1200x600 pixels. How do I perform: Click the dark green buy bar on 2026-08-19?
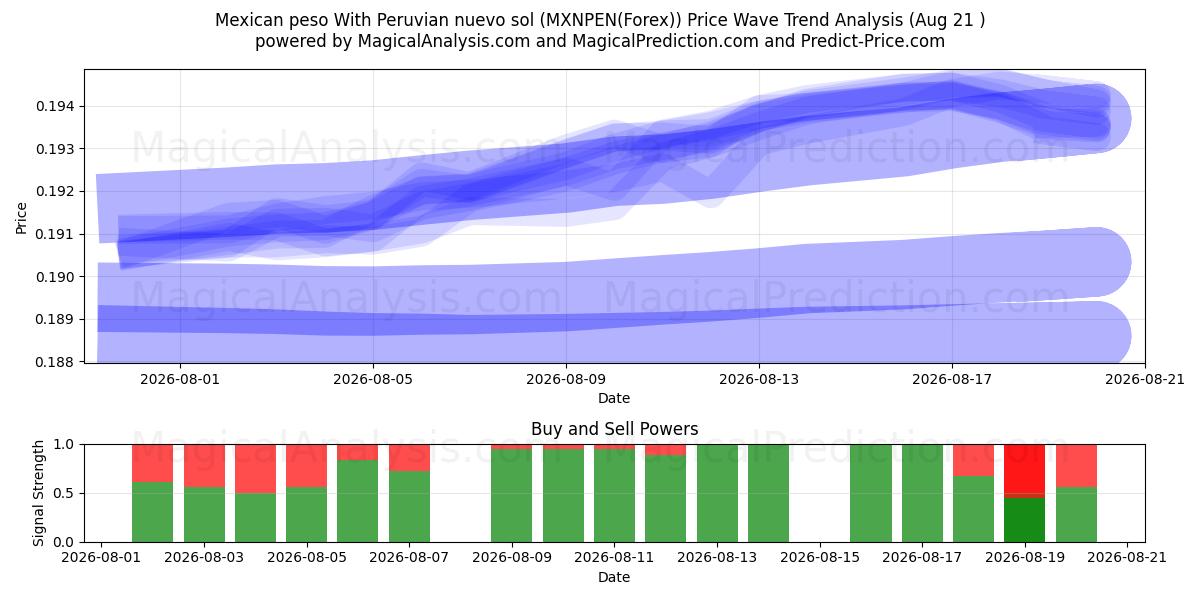(1025, 519)
